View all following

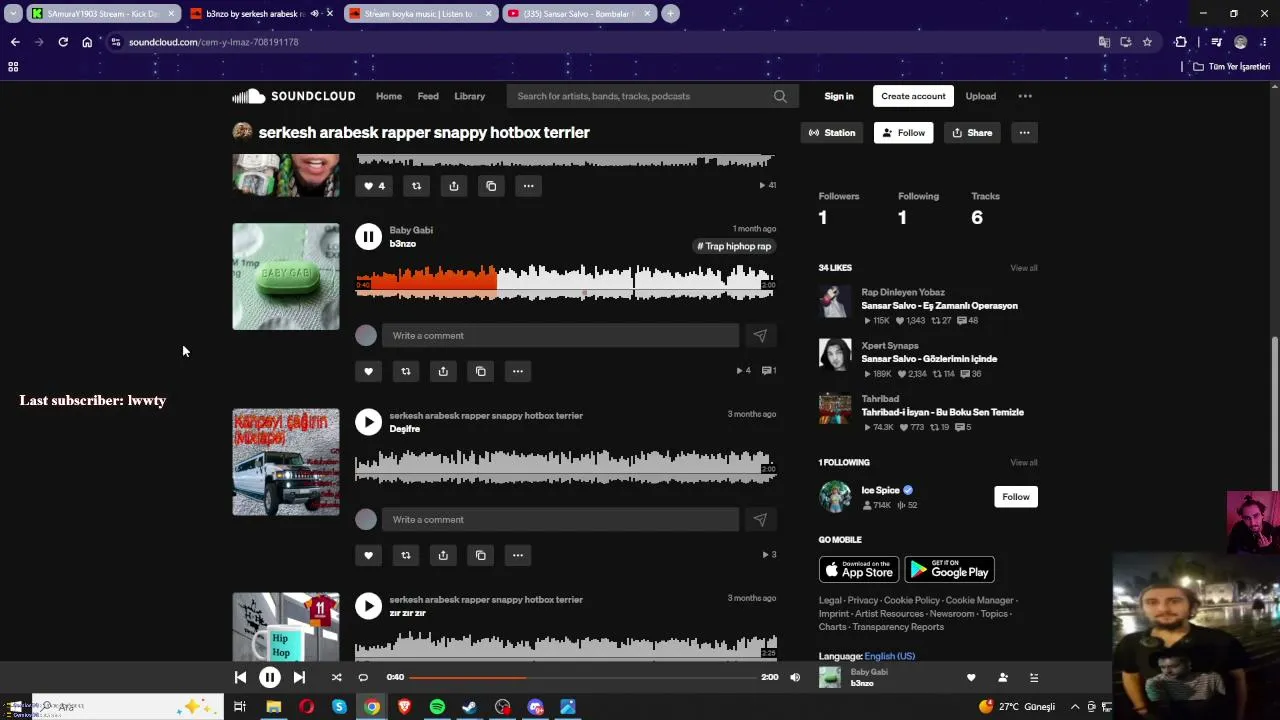click(x=1024, y=463)
